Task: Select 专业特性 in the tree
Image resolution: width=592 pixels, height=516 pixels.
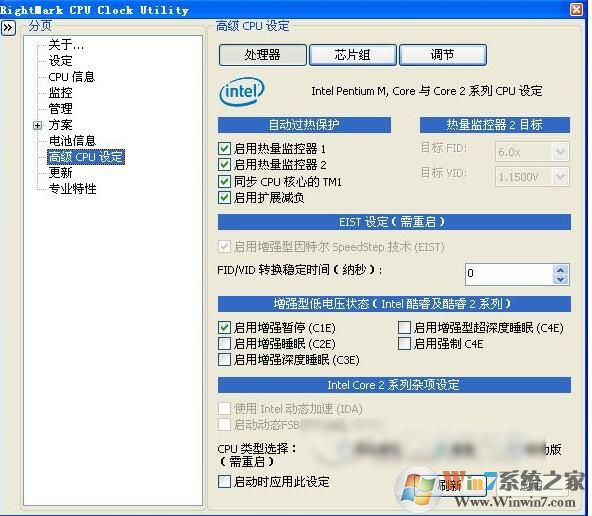Action: pyautogui.click(x=72, y=189)
